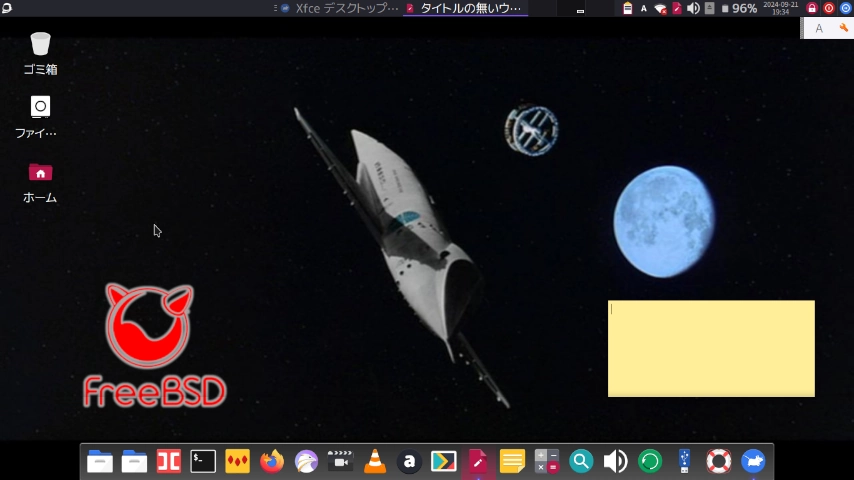Launch the green circular refresh dock icon
Screen dimensions: 854x480
pyautogui.click(x=650, y=461)
